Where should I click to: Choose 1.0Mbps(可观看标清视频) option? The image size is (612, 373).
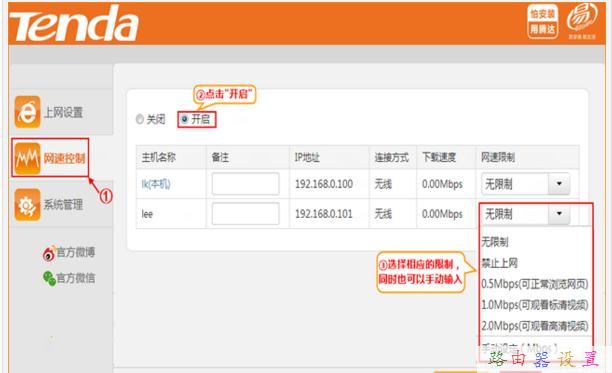coord(534,305)
